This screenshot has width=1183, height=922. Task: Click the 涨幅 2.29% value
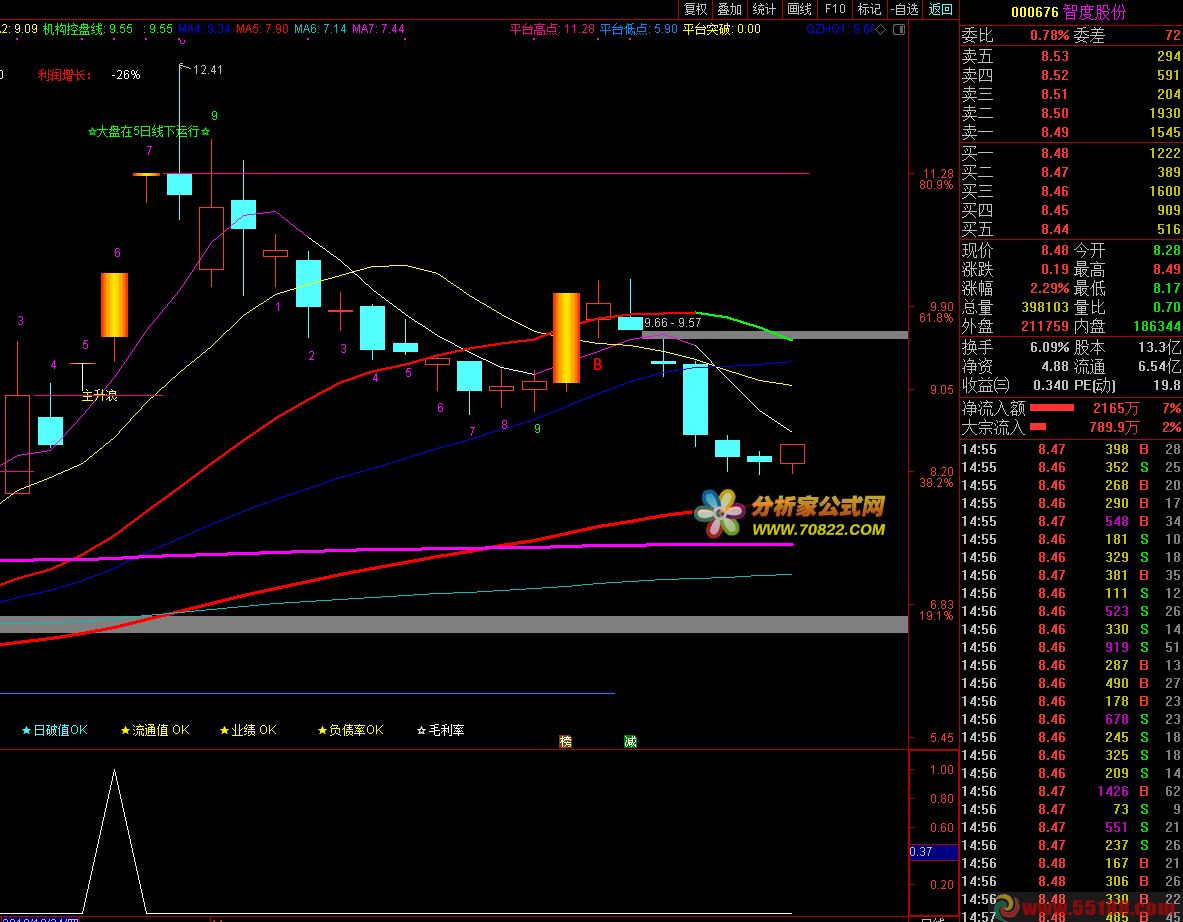(x=1049, y=288)
